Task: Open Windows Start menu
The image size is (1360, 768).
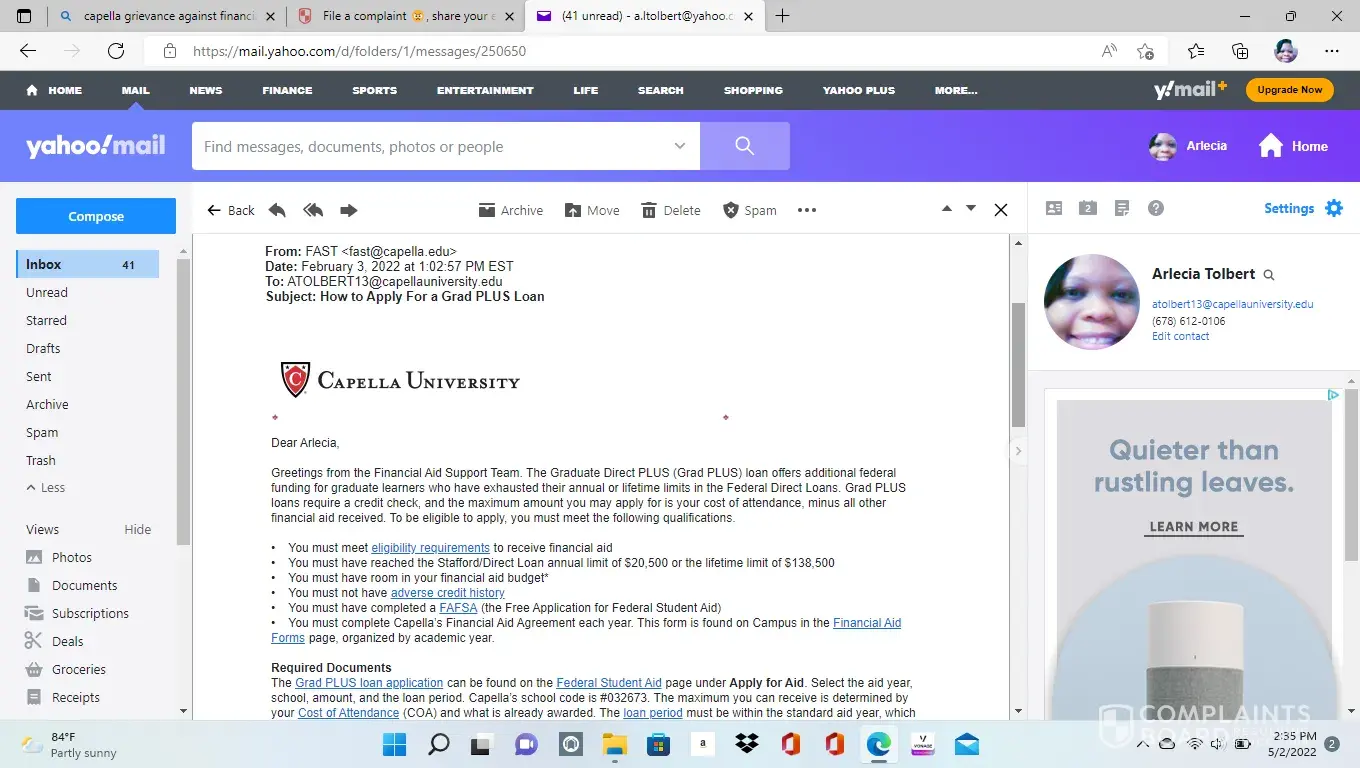Action: tap(394, 744)
